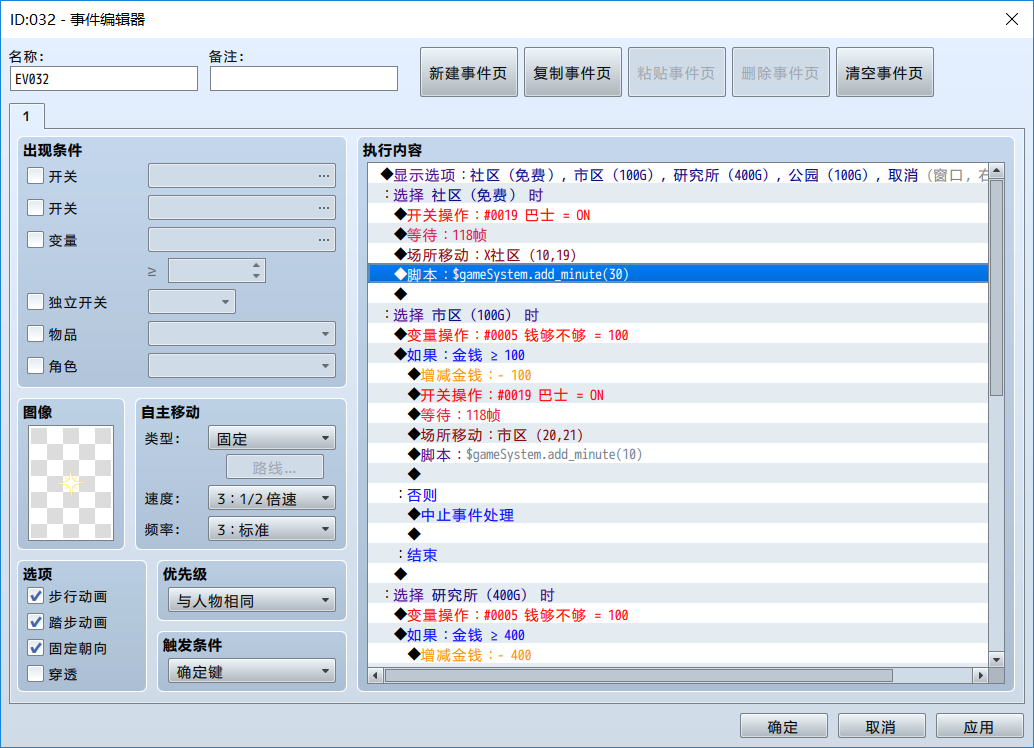Expand the 优先级 priority dropdown
Image resolution: width=1034 pixels, height=748 pixels.
pyautogui.click(x=252, y=600)
